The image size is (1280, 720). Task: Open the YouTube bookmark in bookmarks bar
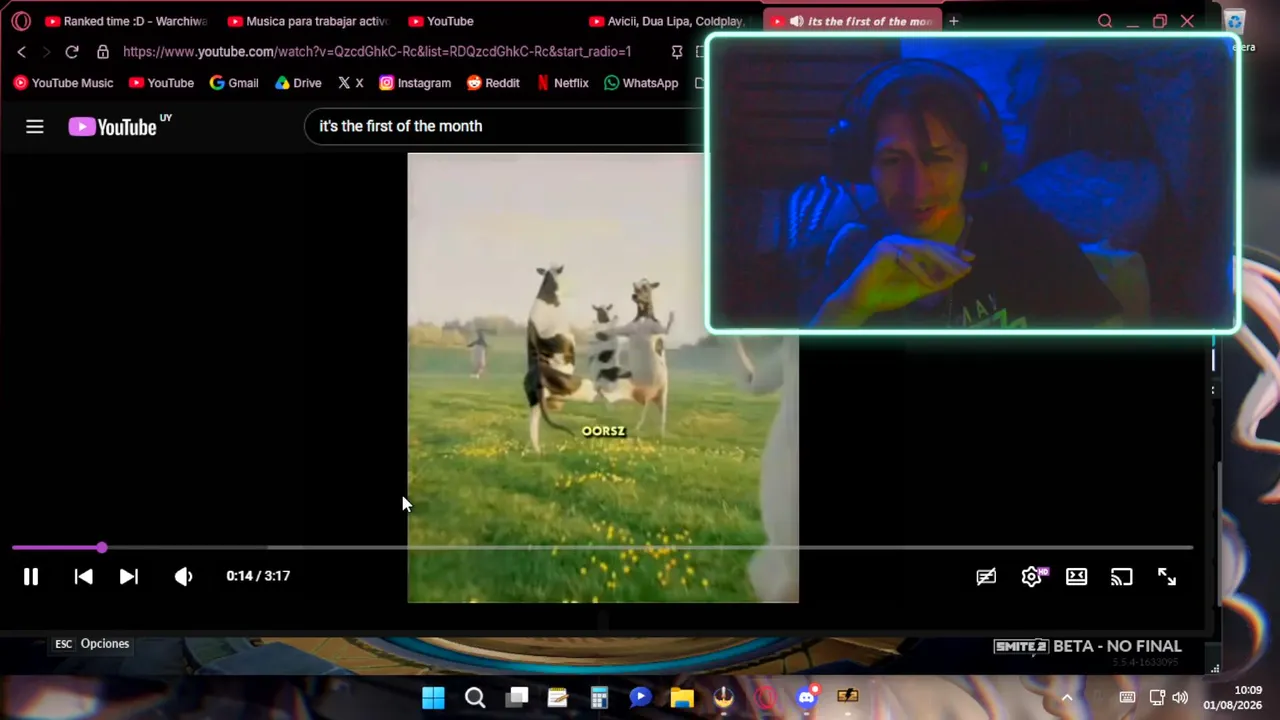point(161,83)
